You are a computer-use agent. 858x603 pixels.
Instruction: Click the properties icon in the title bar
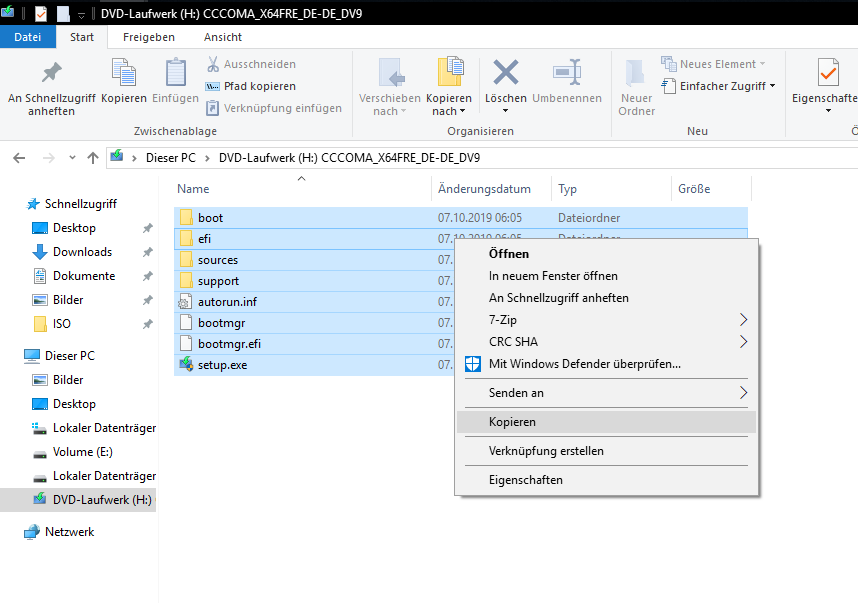41,14
